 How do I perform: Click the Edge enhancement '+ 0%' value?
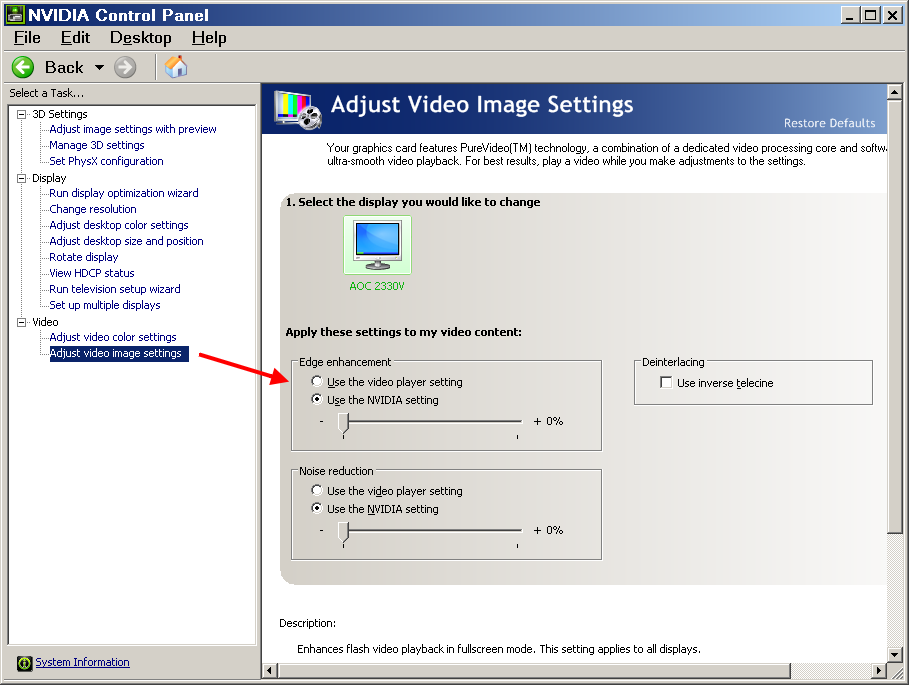pyautogui.click(x=548, y=421)
